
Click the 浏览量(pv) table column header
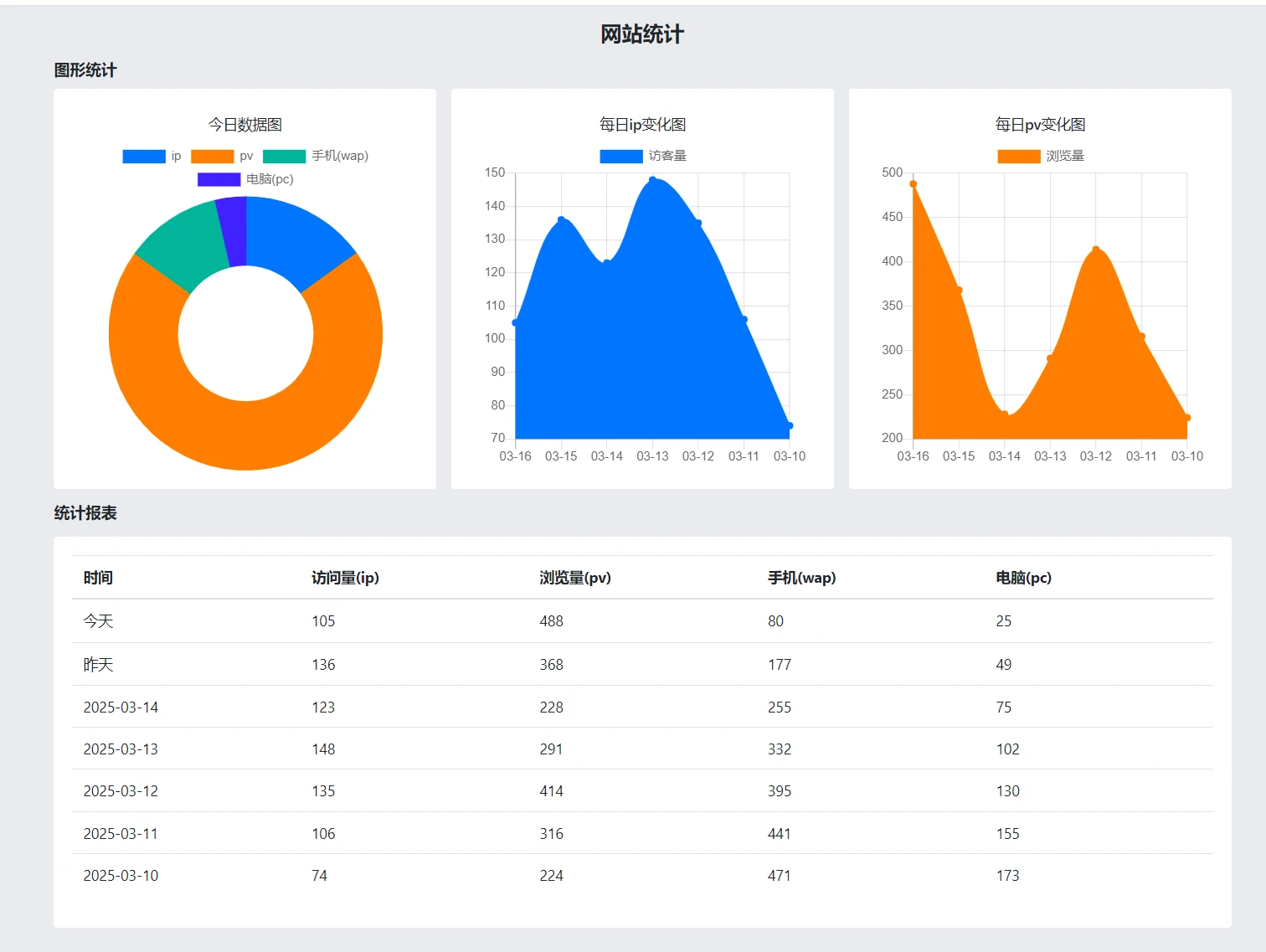click(x=575, y=578)
